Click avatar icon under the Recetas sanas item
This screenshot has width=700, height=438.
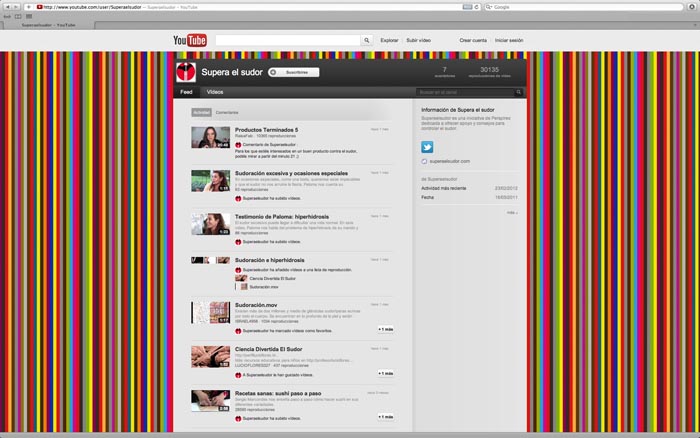[238, 419]
